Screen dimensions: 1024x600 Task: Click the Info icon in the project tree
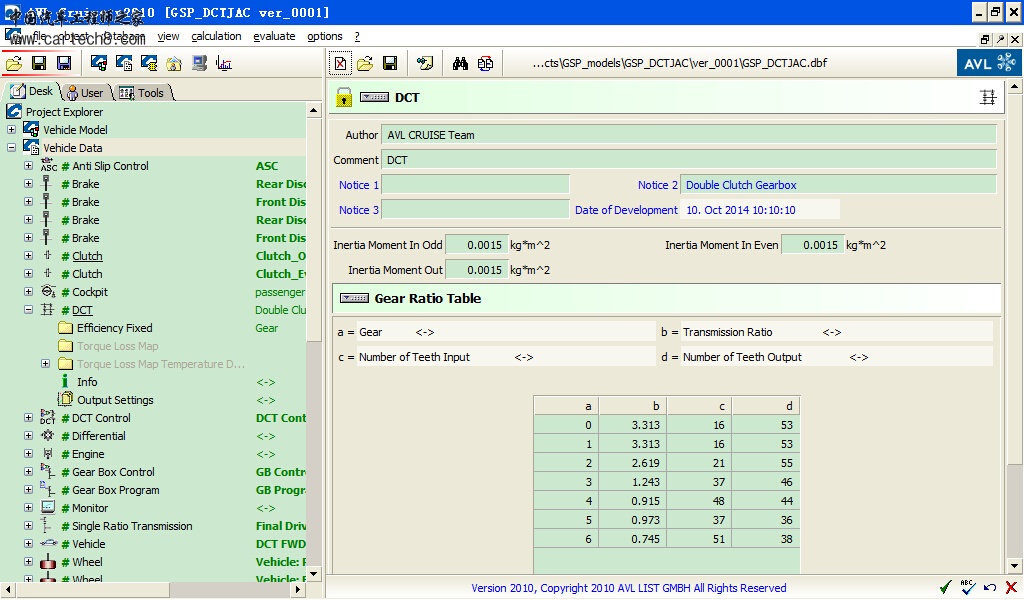point(65,381)
